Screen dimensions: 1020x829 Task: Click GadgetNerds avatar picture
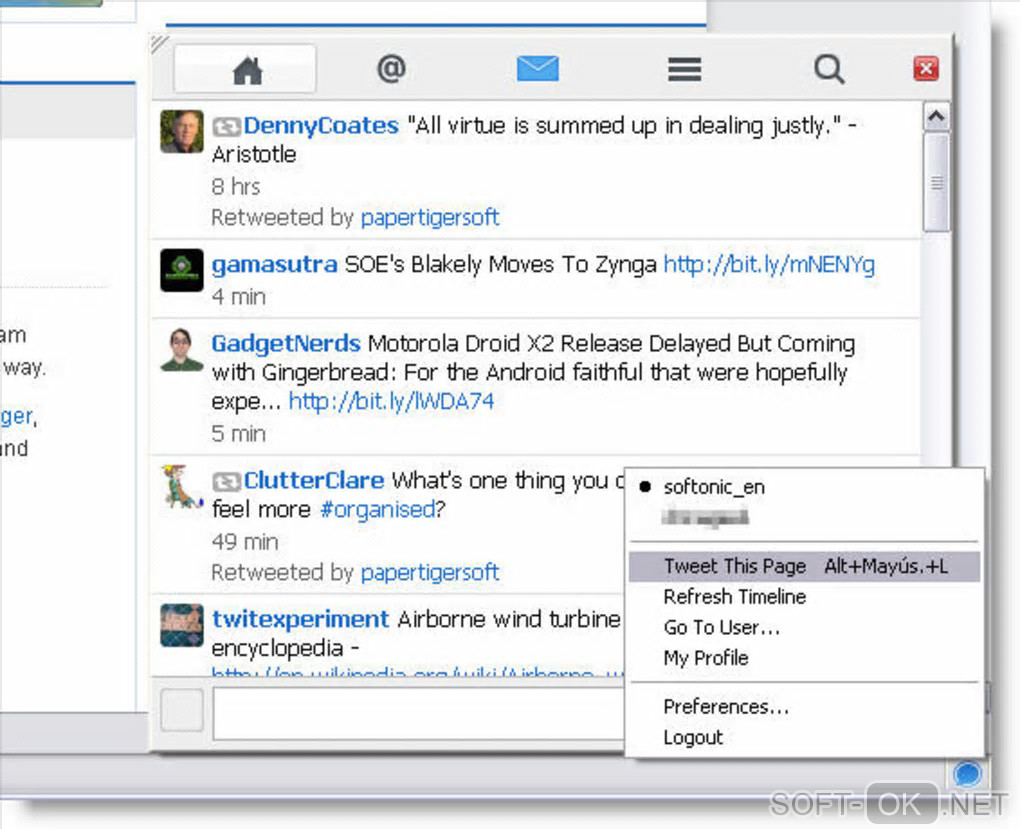coord(181,349)
